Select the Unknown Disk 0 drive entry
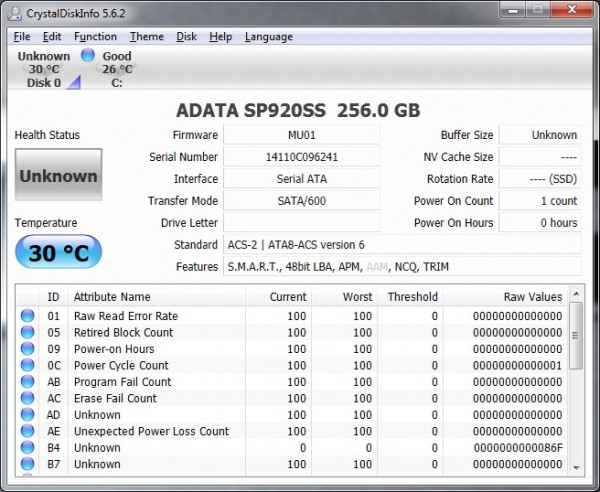Image resolution: width=600 pixels, height=492 pixels. click(44, 69)
